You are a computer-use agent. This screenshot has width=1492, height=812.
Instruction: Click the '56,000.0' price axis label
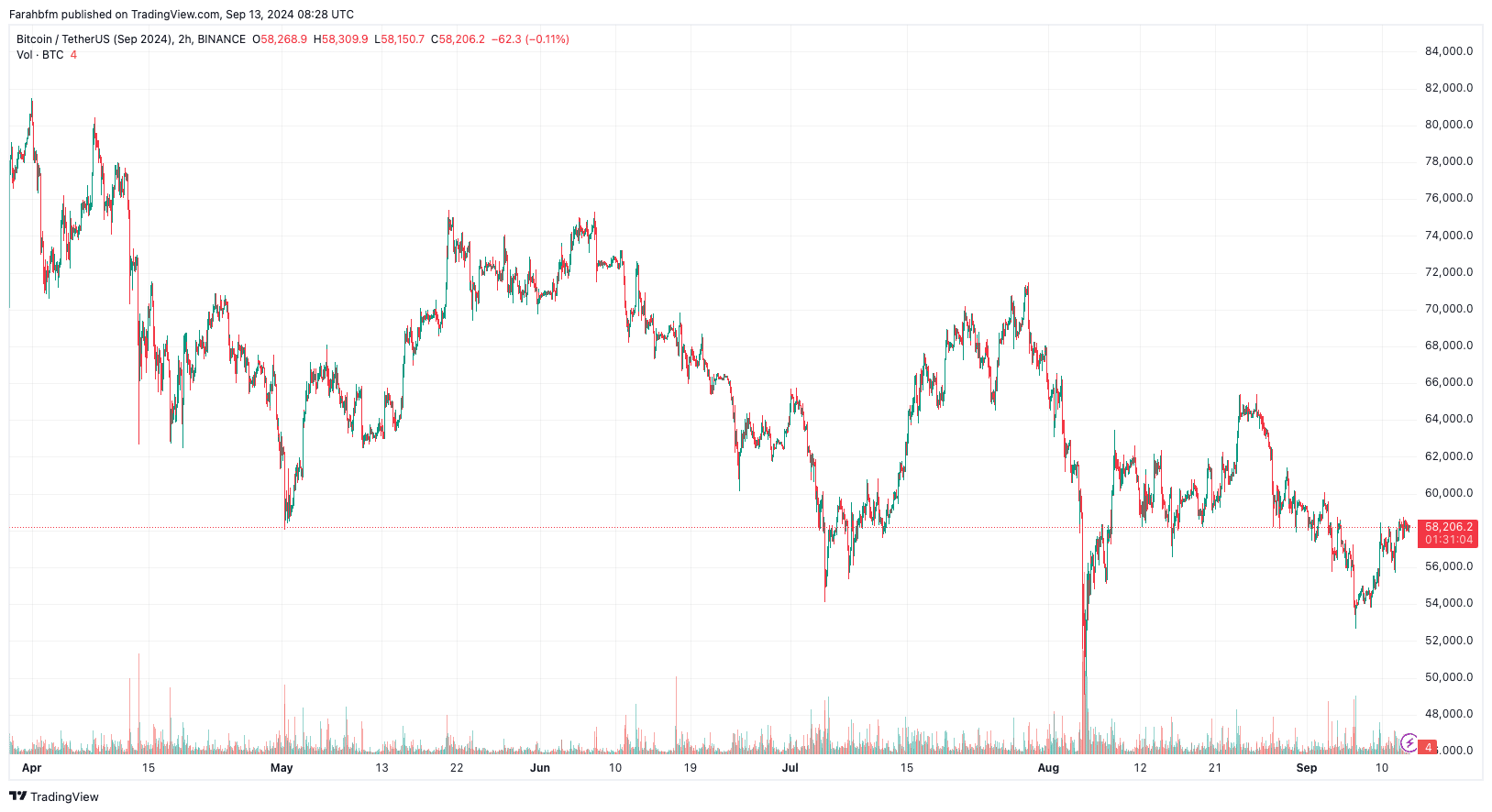point(1449,566)
